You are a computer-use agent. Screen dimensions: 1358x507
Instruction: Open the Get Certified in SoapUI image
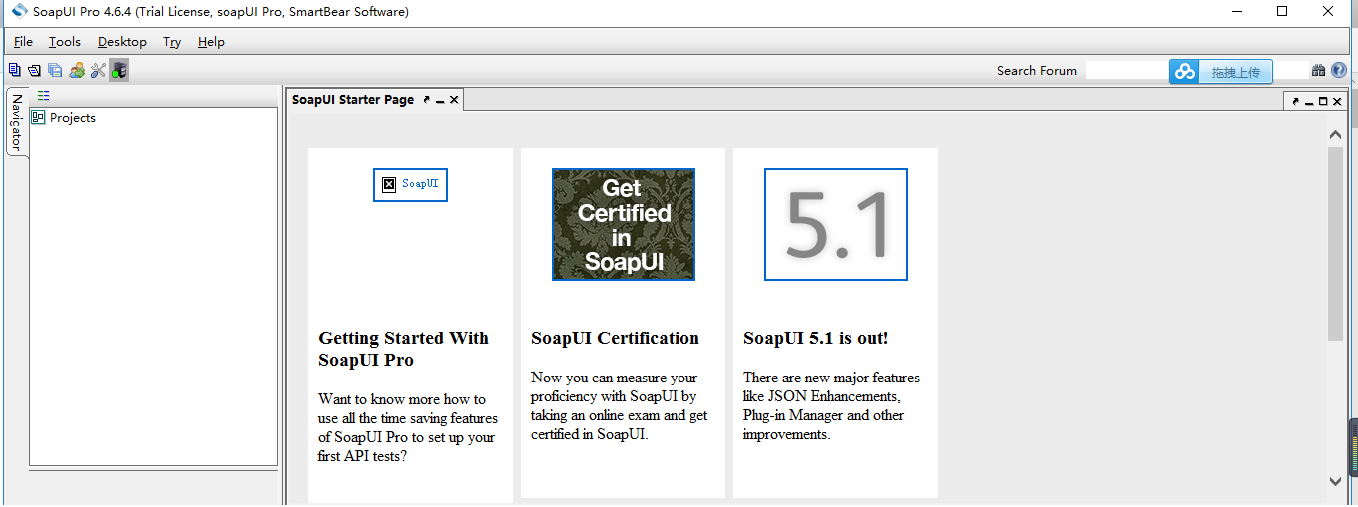point(623,224)
